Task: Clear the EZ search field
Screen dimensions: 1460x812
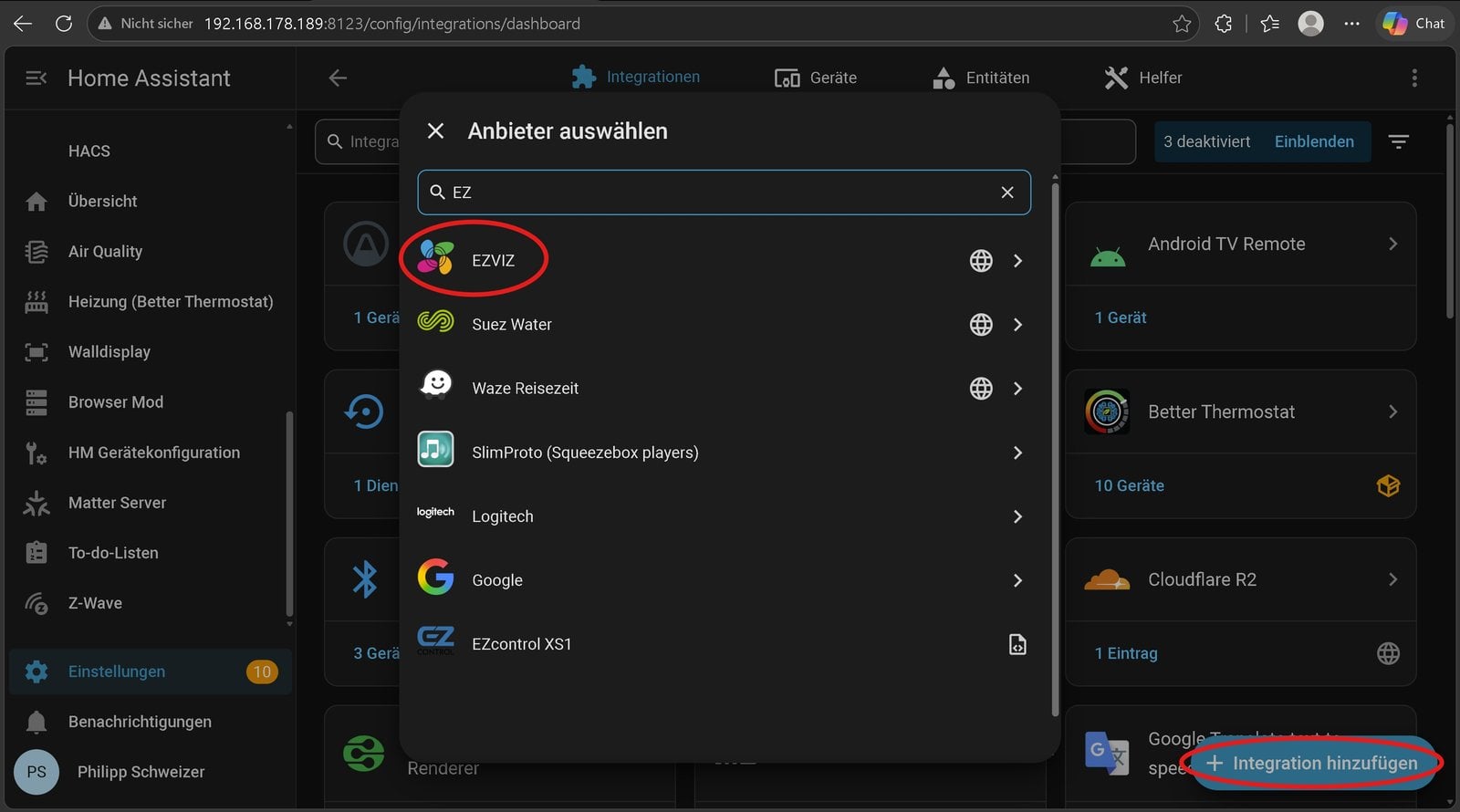Action: [x=1007, y=193]
